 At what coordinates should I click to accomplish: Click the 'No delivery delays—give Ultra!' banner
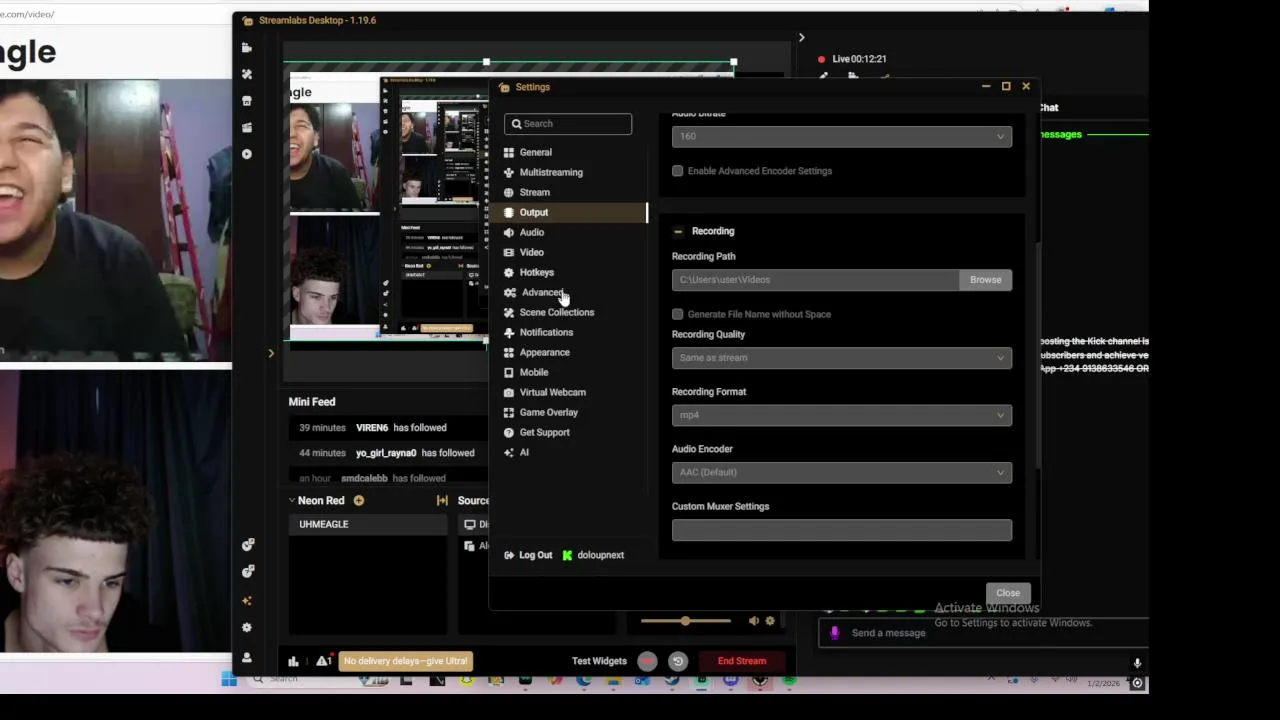[x=405, y=661]
